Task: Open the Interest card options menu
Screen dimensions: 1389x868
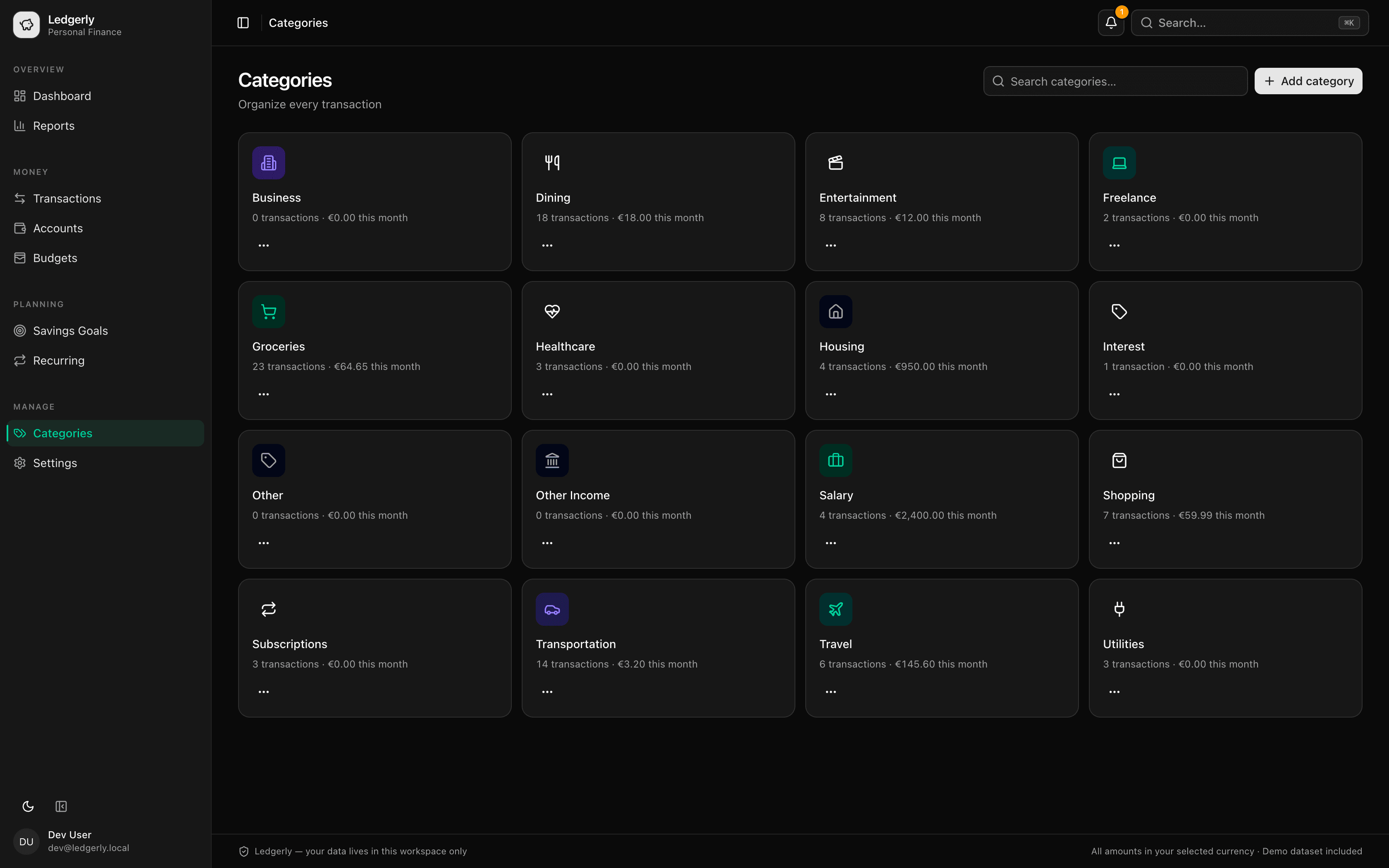Action: click(x=1114, y=394)
